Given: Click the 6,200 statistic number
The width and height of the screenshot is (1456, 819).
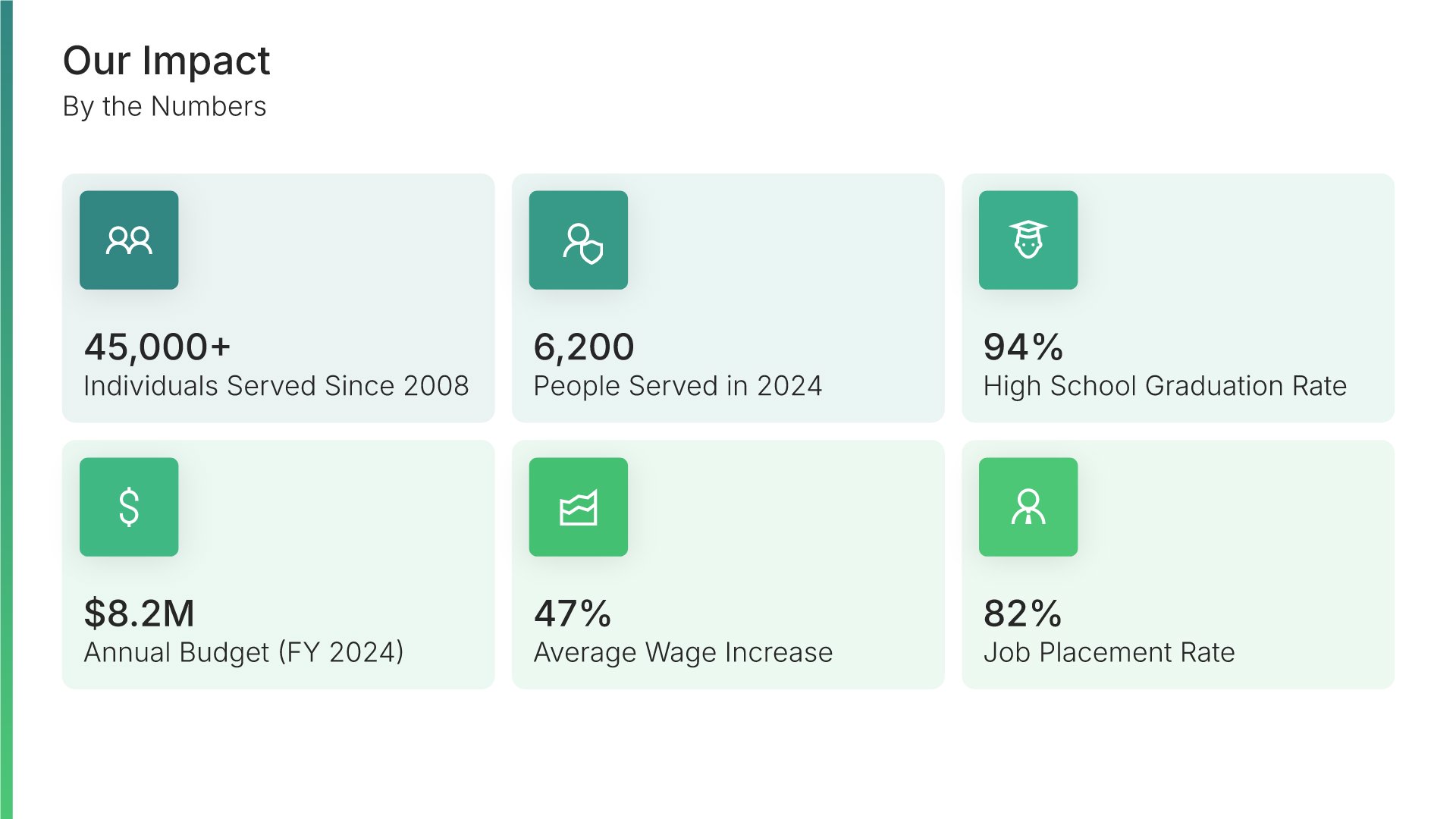Looking at the screenshot, I should coord(584,347).
